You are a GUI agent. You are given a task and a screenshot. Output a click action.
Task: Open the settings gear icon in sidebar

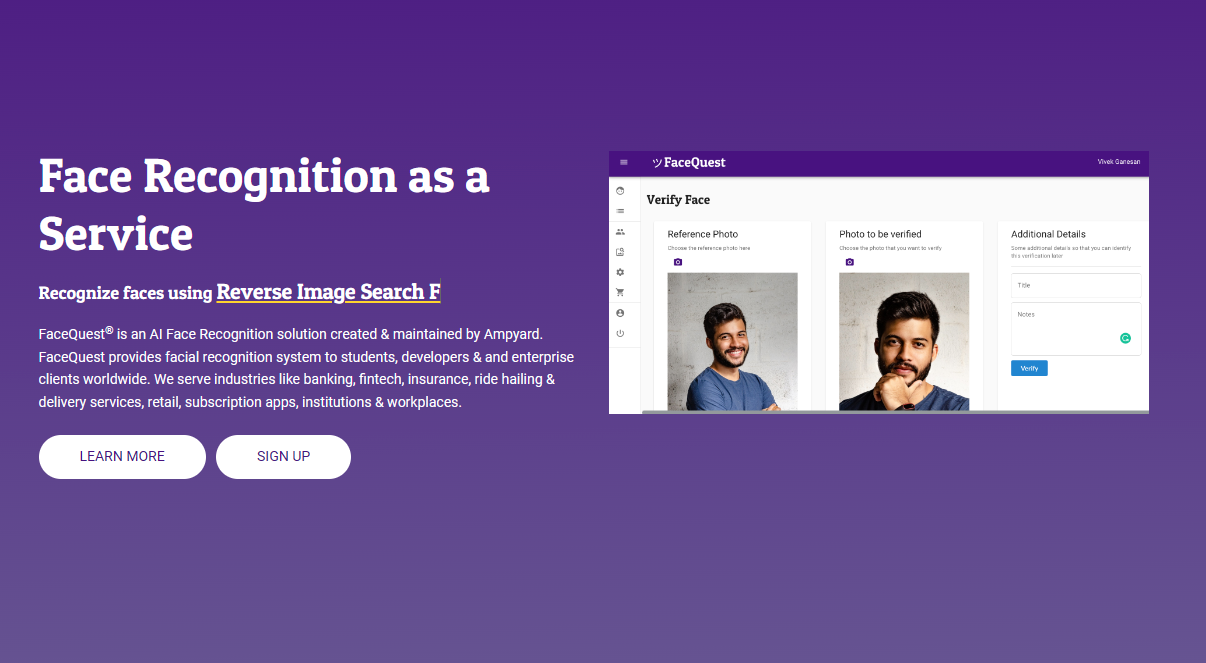620,272
